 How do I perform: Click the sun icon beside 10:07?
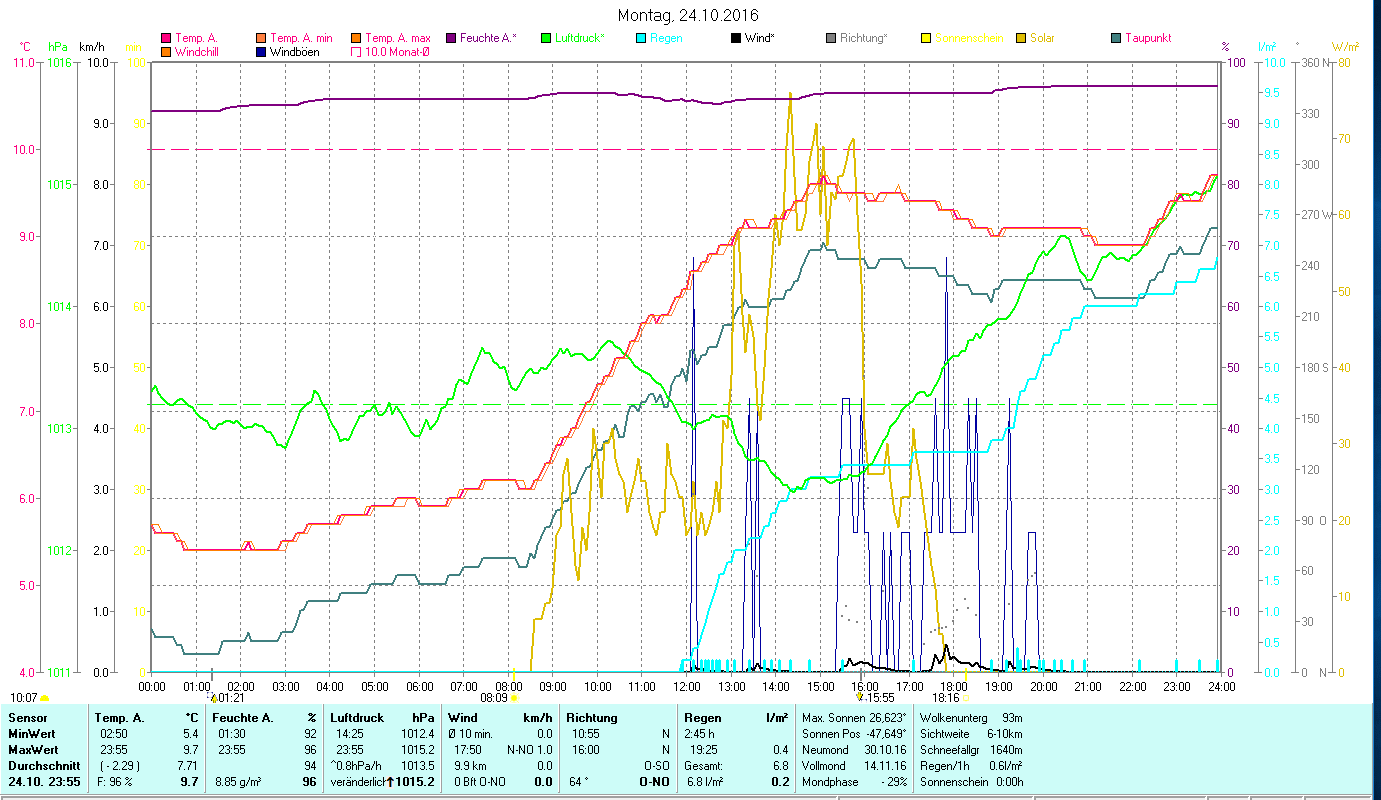click(x=44, y=698)
